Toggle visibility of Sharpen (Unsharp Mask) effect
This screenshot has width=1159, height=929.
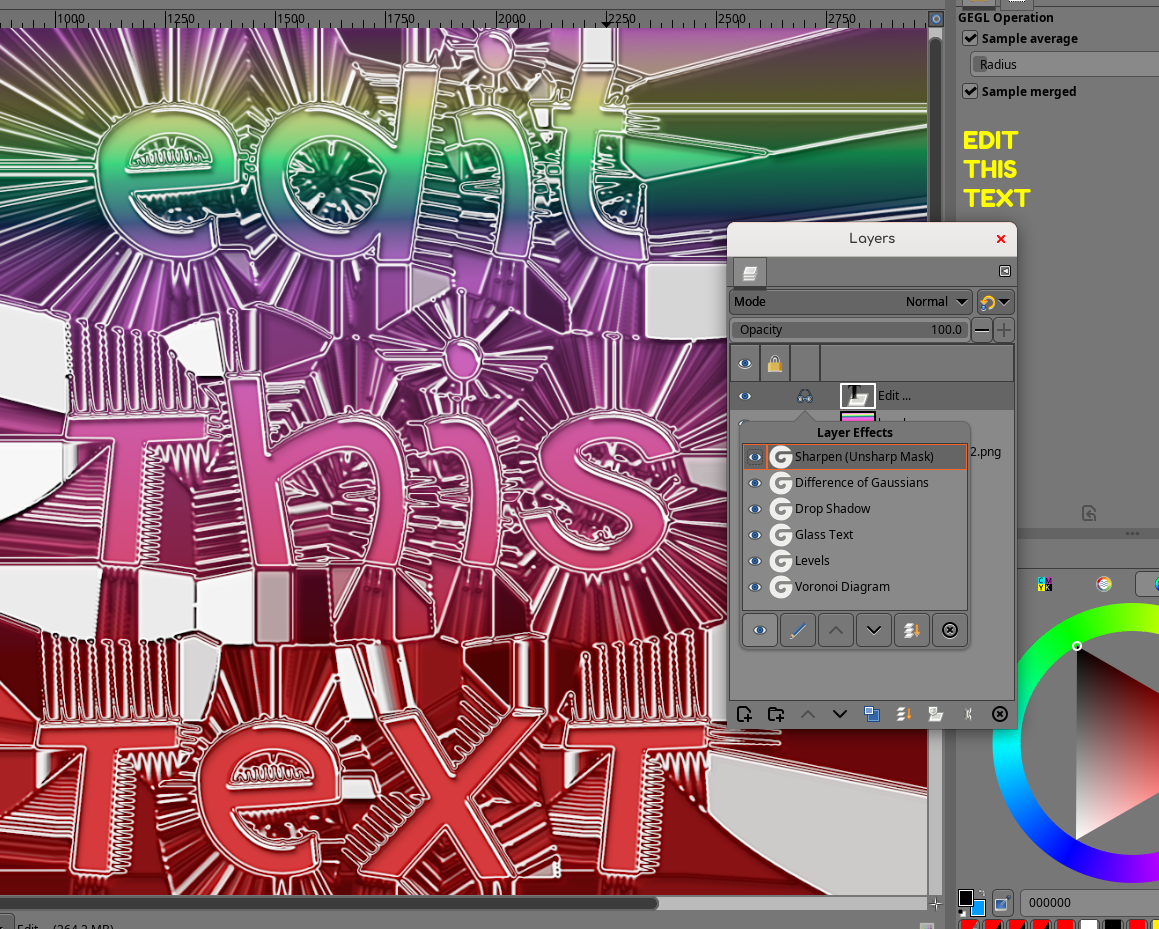point(755,457)
